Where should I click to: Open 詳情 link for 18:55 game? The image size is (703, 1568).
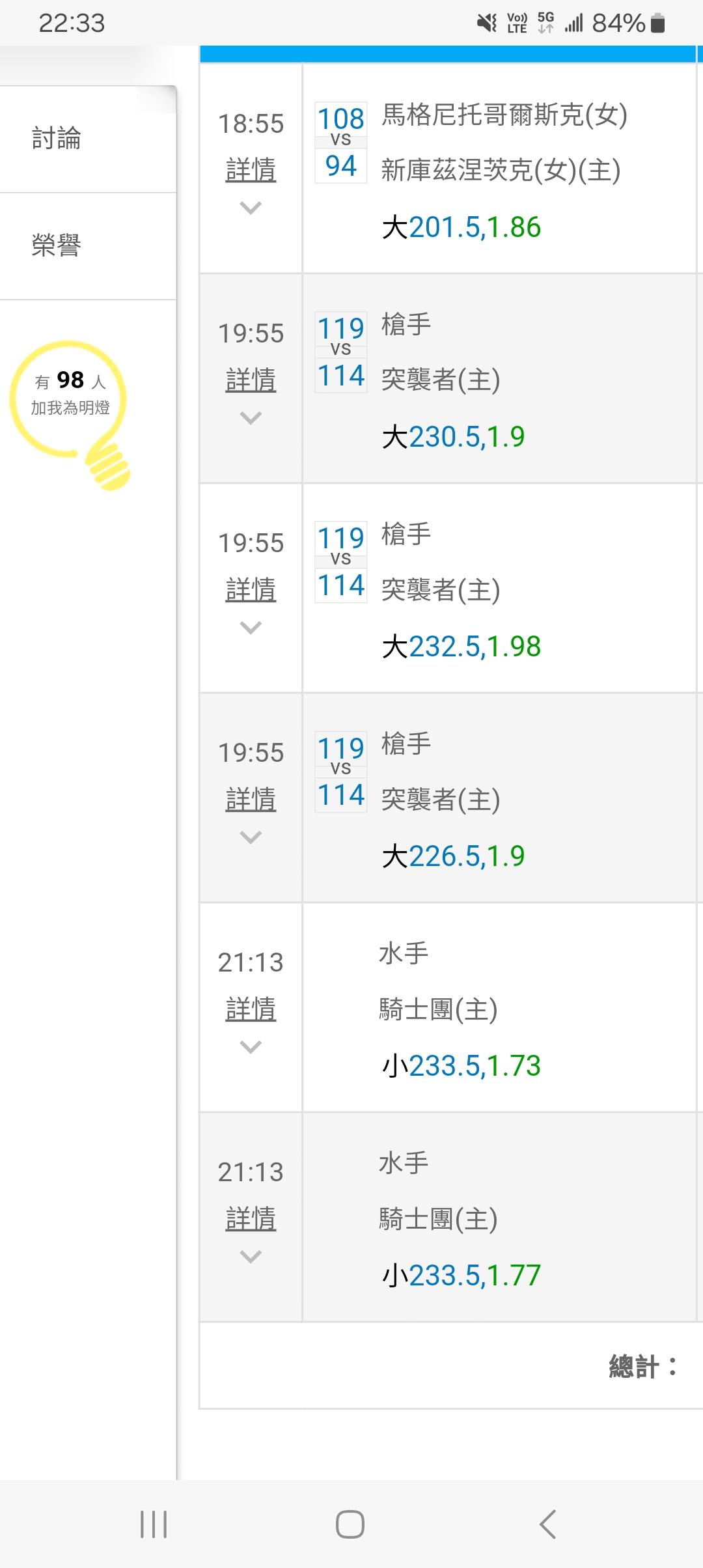[251, 170]
